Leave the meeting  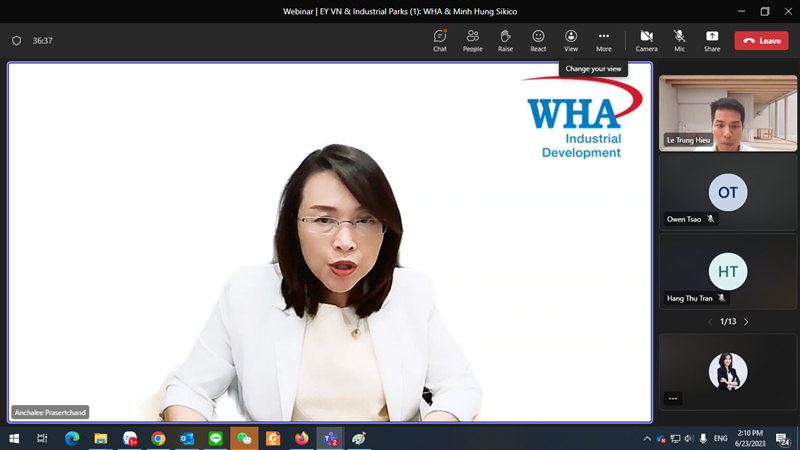pos(761,40)
